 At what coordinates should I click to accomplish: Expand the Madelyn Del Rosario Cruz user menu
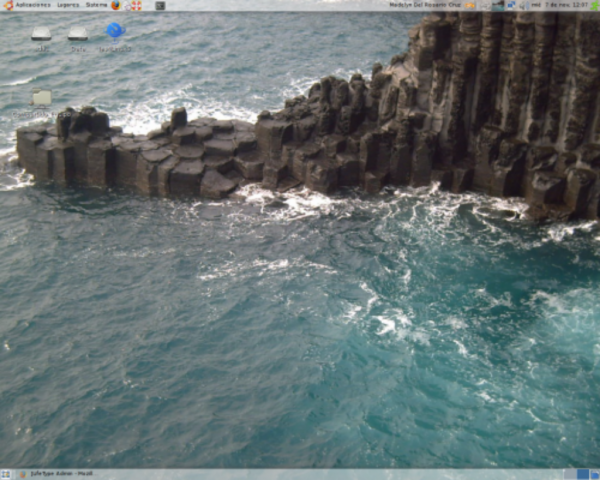(x=424, y=5)
